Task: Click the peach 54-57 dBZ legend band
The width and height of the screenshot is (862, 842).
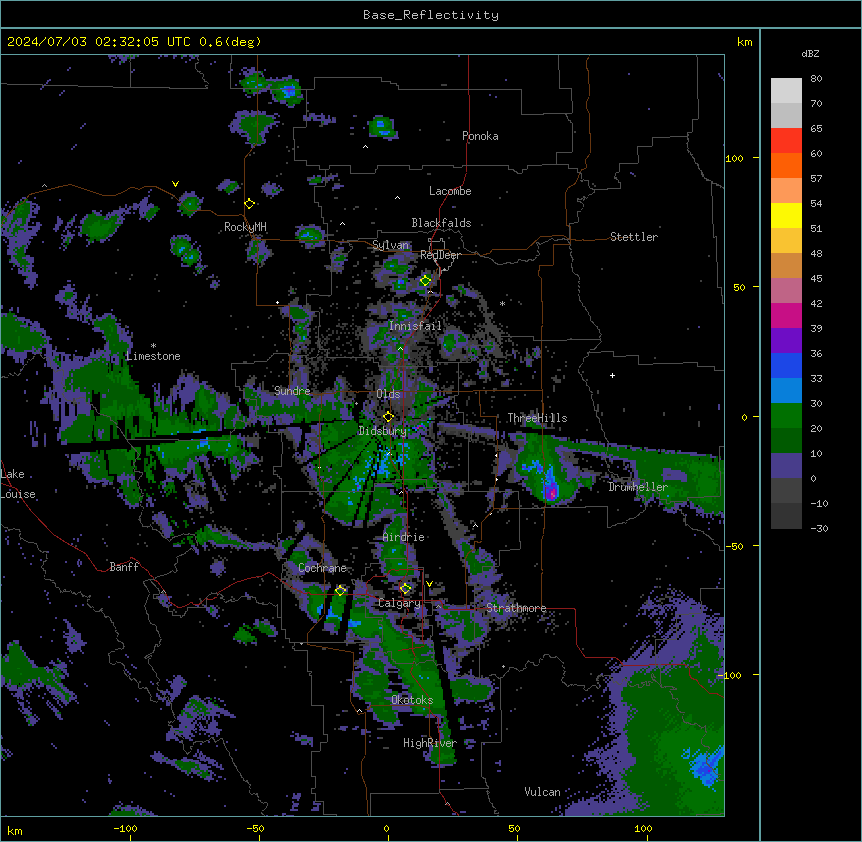Action: (x=786, y=191)
